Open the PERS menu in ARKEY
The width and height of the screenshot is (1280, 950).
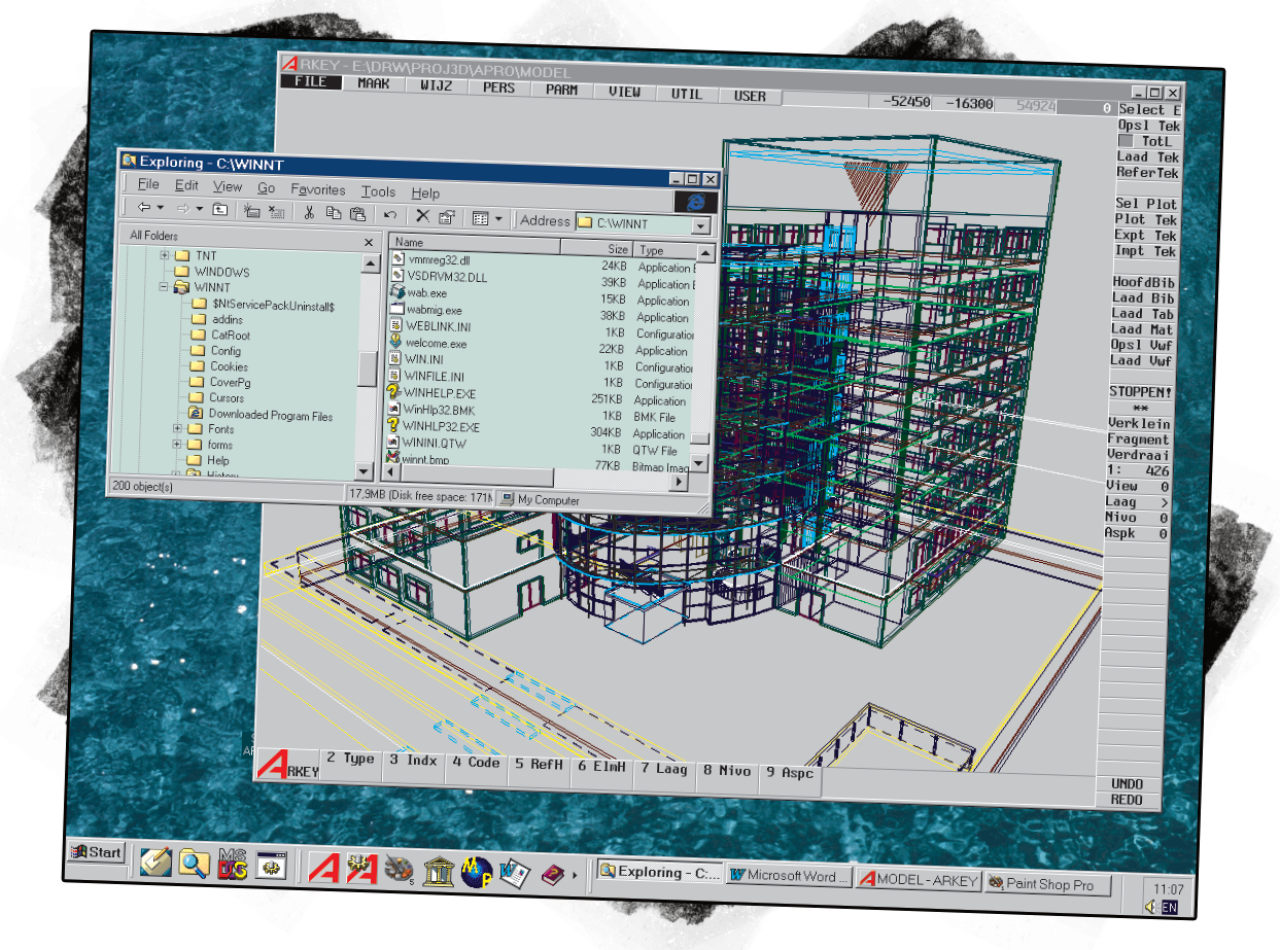(x=498, y=88)
